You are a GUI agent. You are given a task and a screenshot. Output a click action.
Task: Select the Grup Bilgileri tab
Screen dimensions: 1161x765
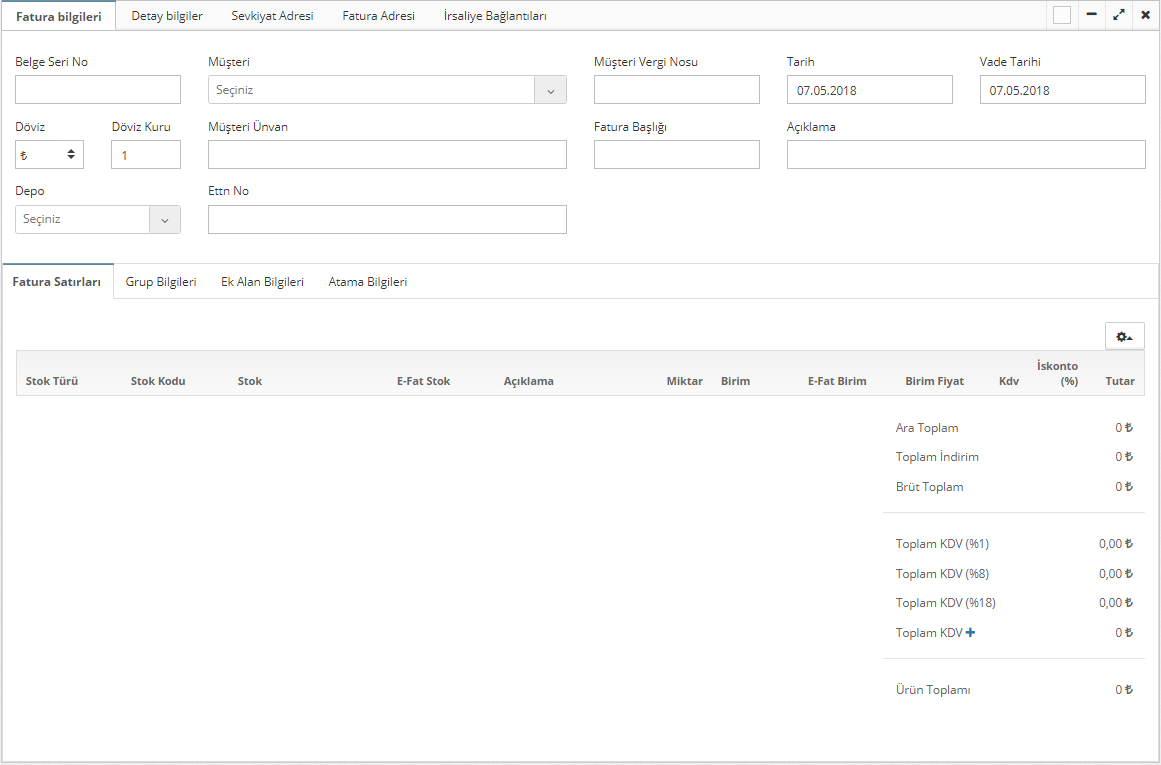(161, 282)
